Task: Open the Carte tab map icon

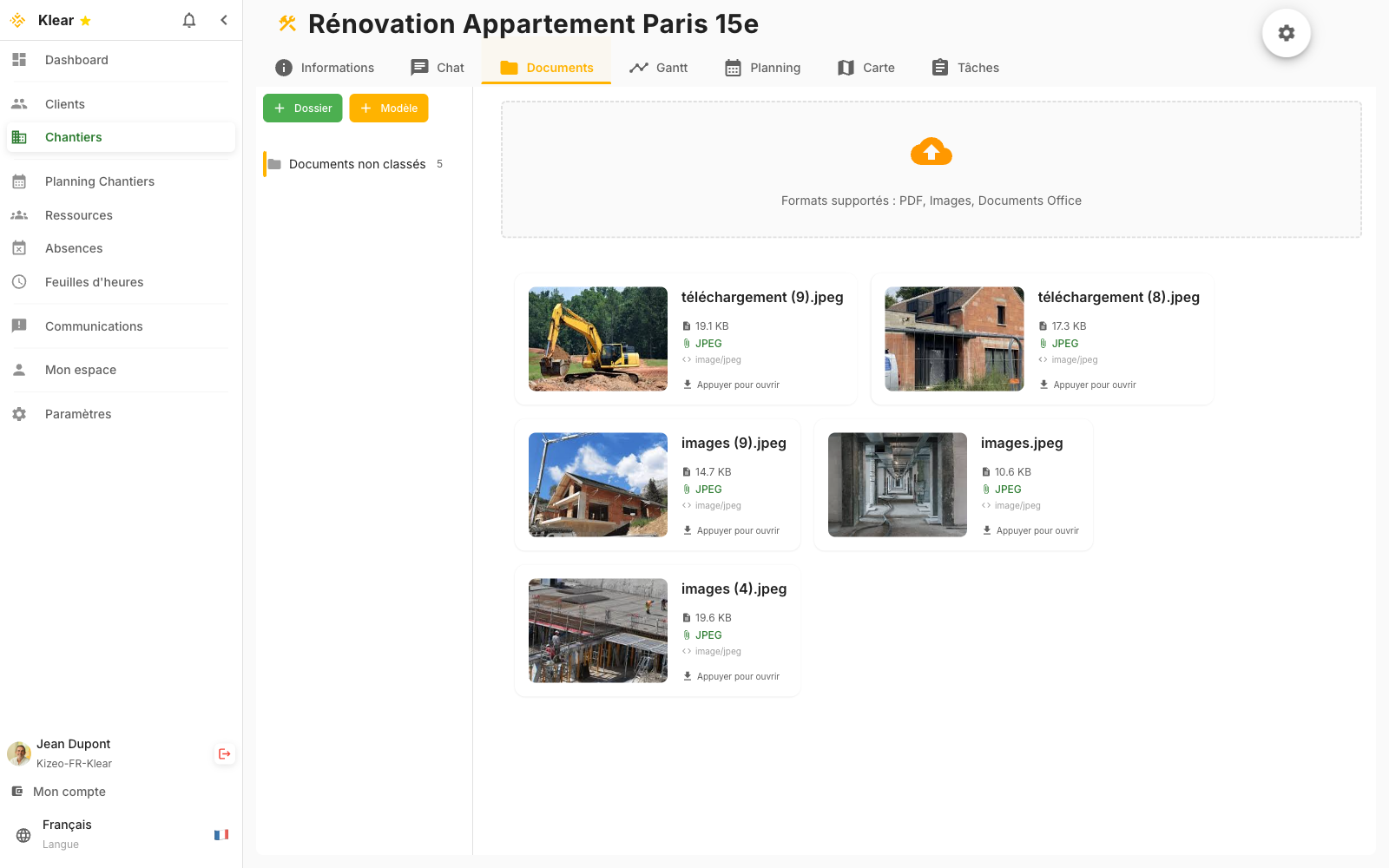Action: tap(846, 68)
